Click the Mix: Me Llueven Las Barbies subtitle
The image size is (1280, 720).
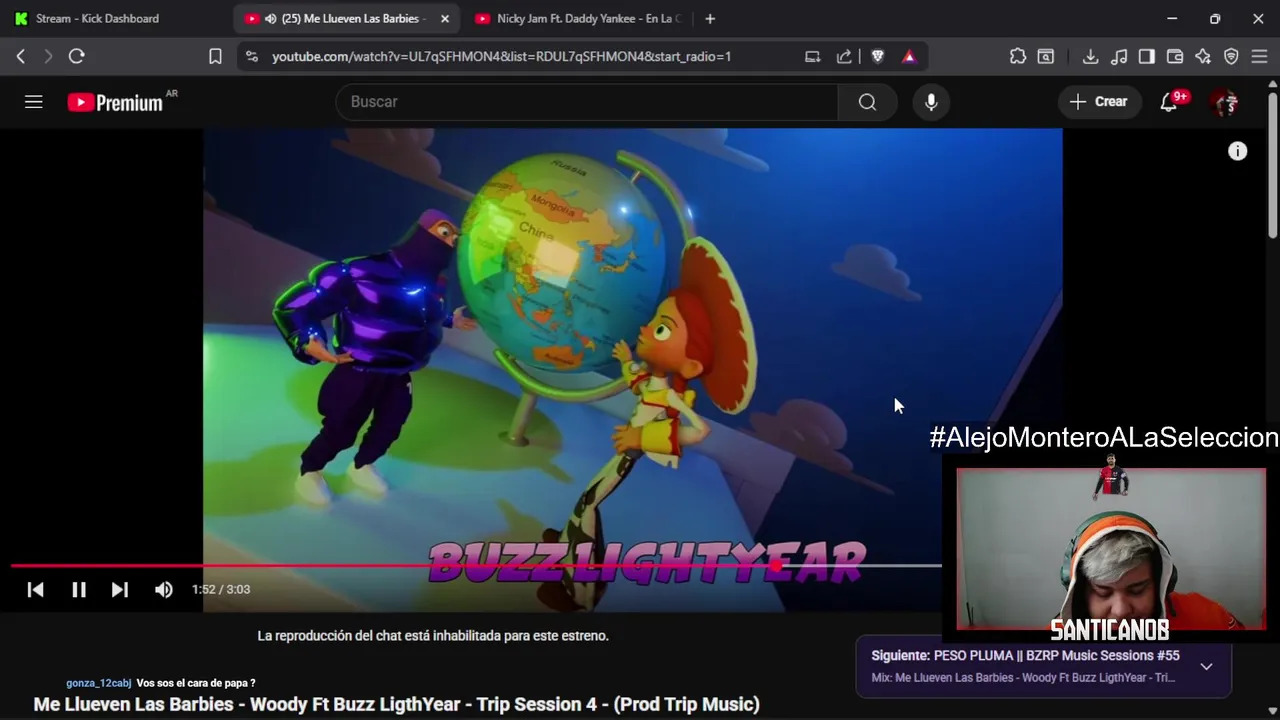coord(1023,678)
